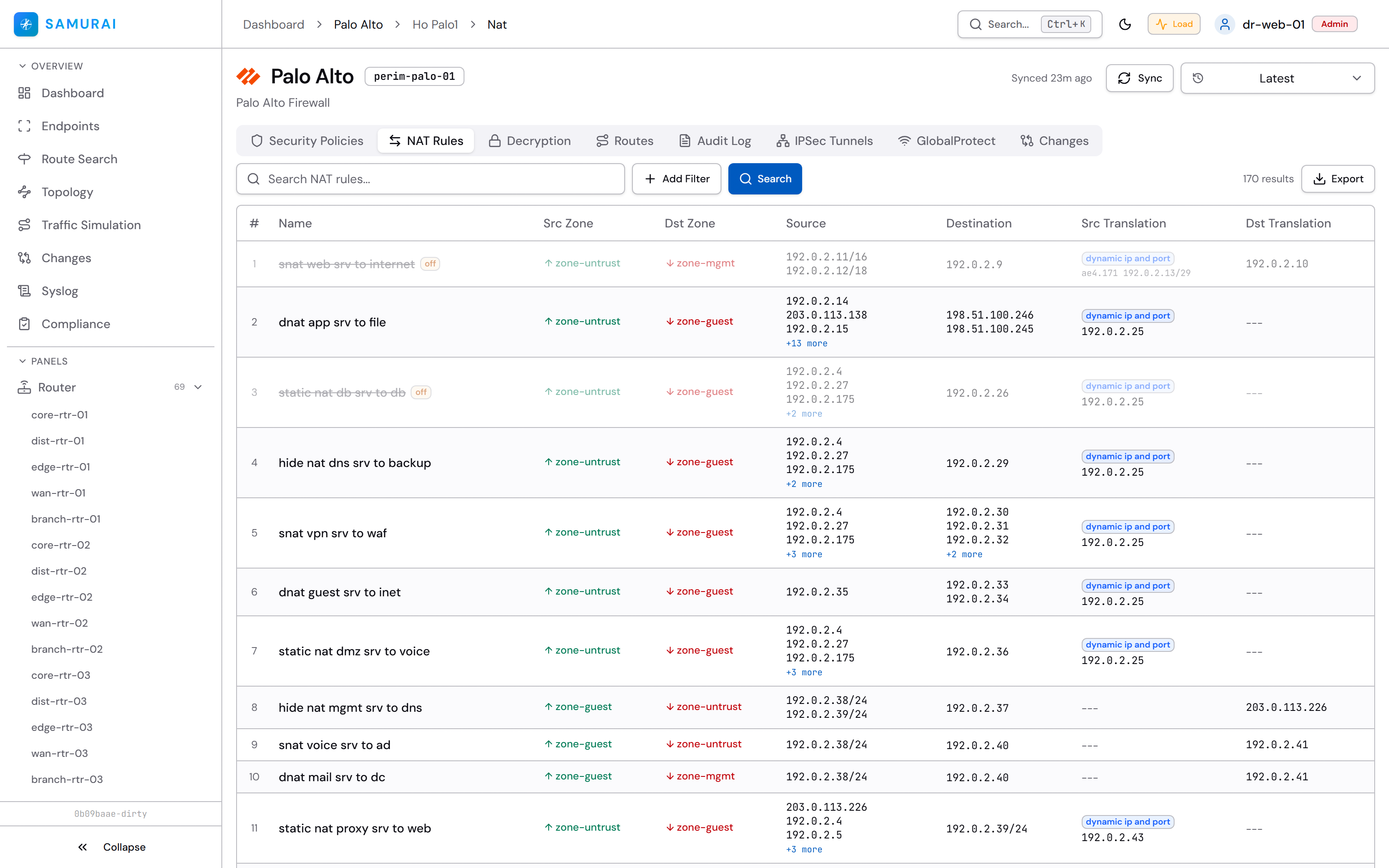The image size is (1389, 868).
Task: Open rule hide nat dns srv to backup
Action: click(x=355, y=463)
